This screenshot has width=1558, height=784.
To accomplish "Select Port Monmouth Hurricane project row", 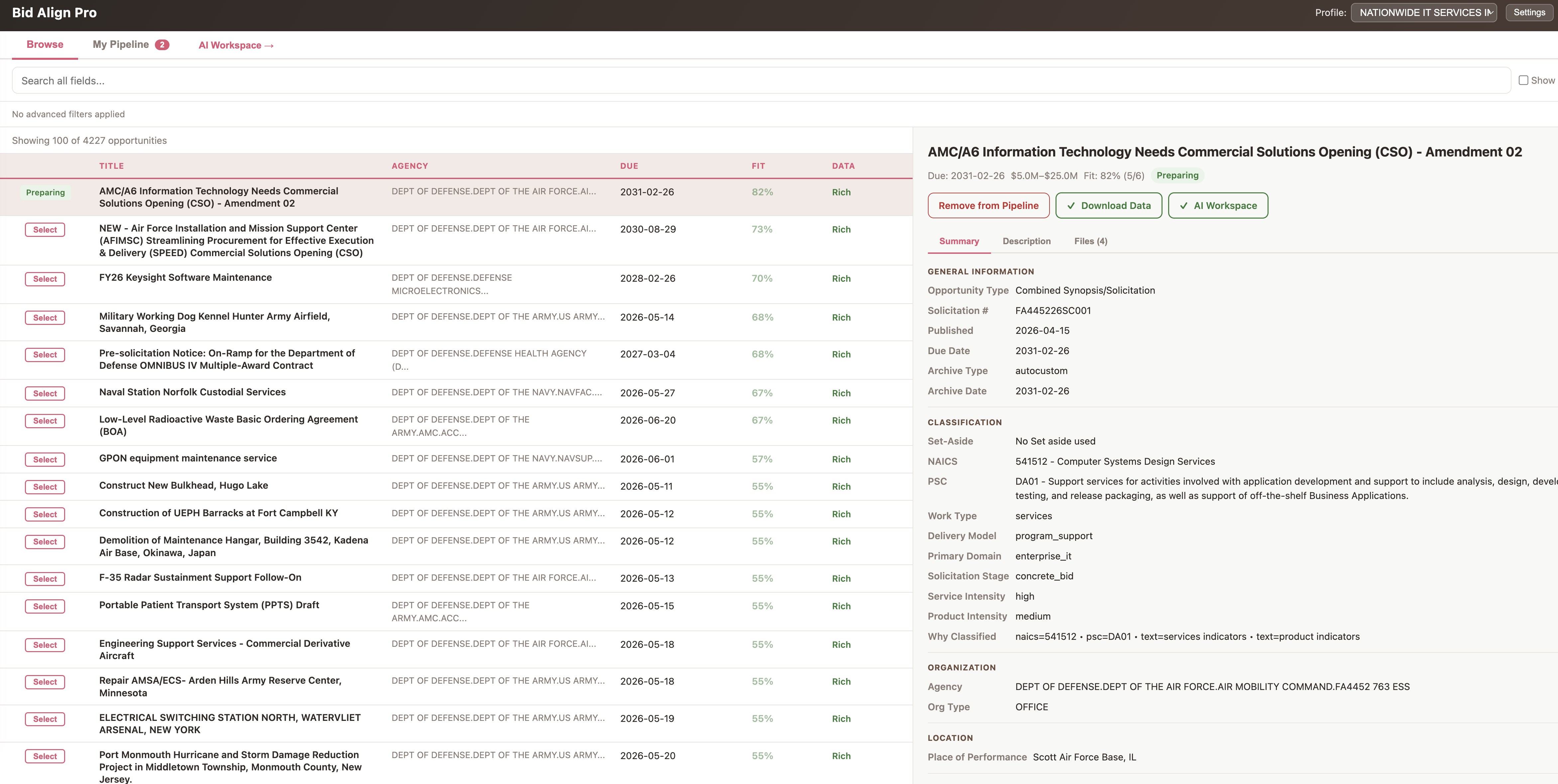I will [x=45, y=756].
